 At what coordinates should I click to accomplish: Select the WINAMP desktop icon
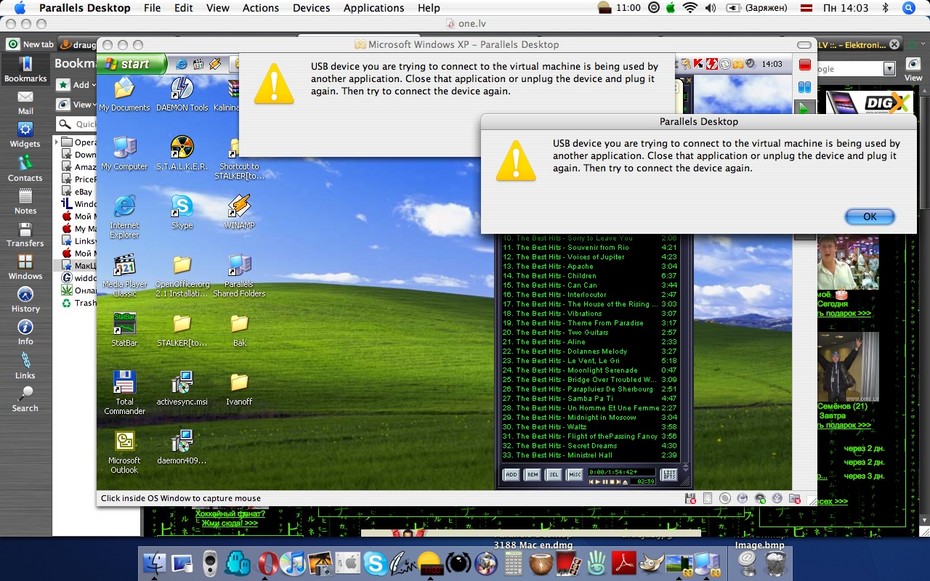pyautogui.click(x=239, y=212)
